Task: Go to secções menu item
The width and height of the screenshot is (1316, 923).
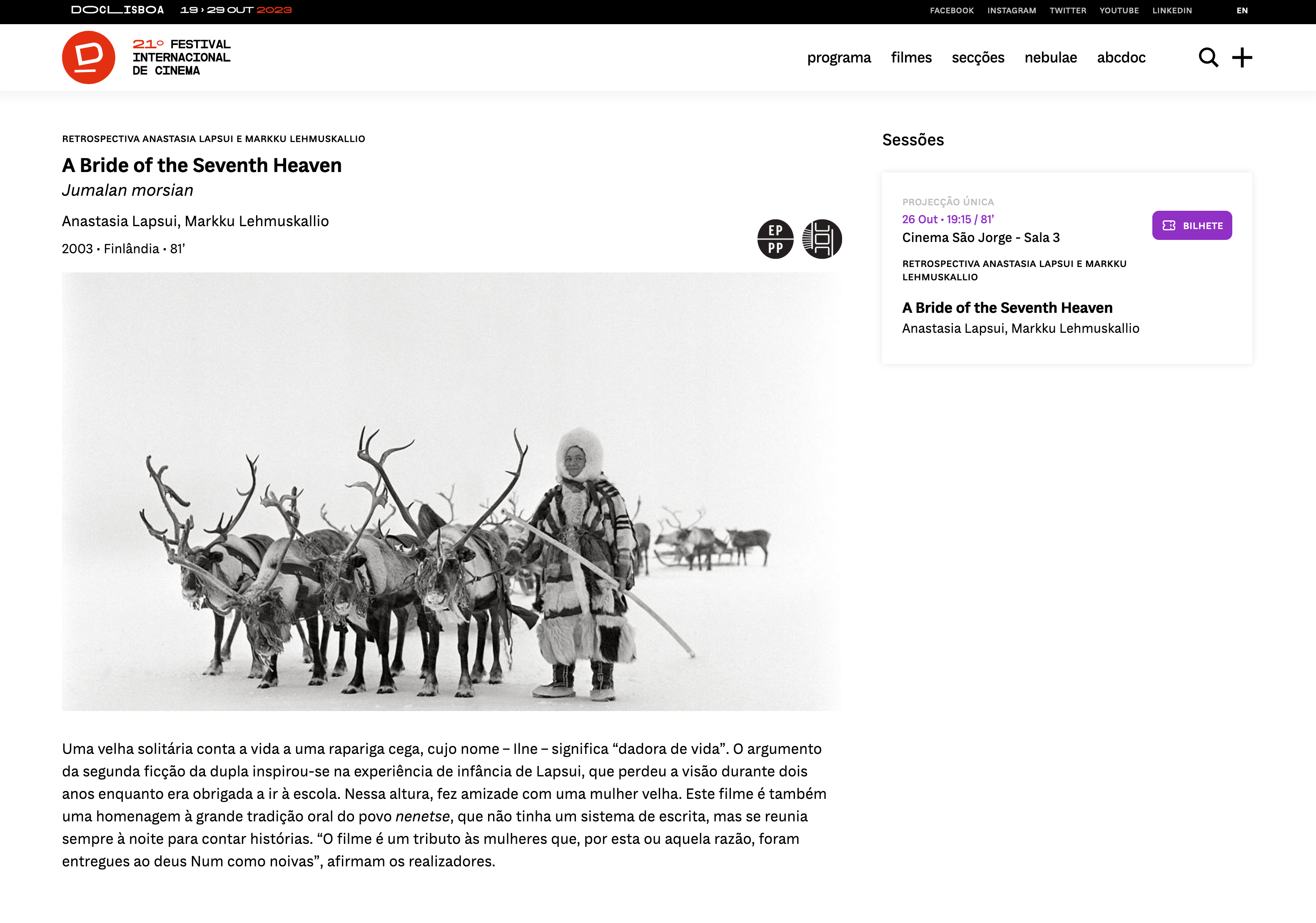Action: 978,57
